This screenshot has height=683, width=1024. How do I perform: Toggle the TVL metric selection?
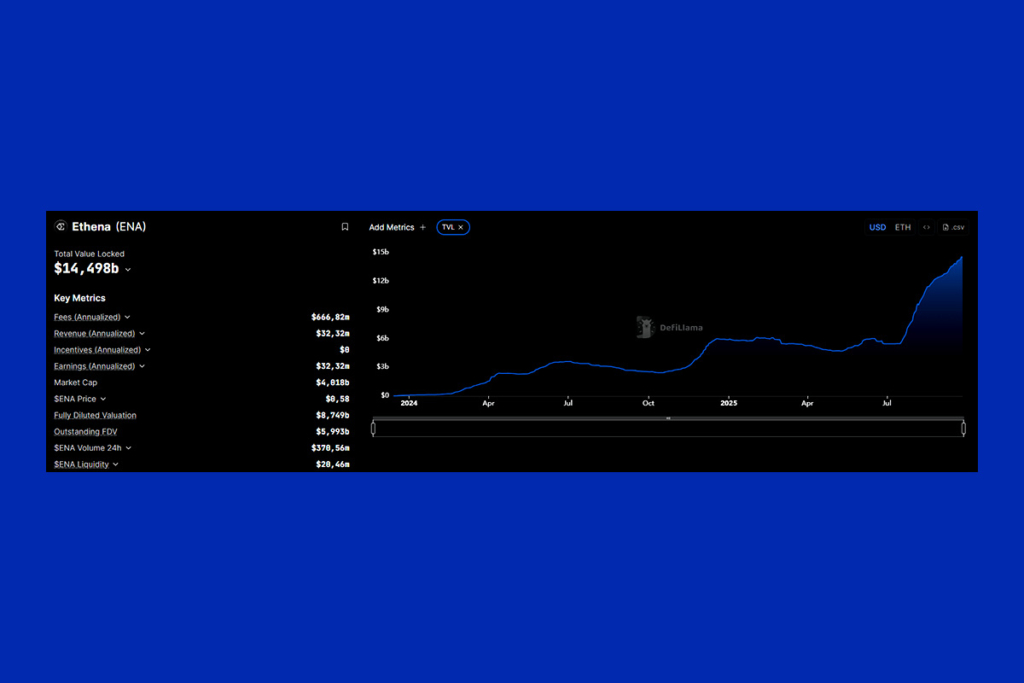tap(449, 227)
